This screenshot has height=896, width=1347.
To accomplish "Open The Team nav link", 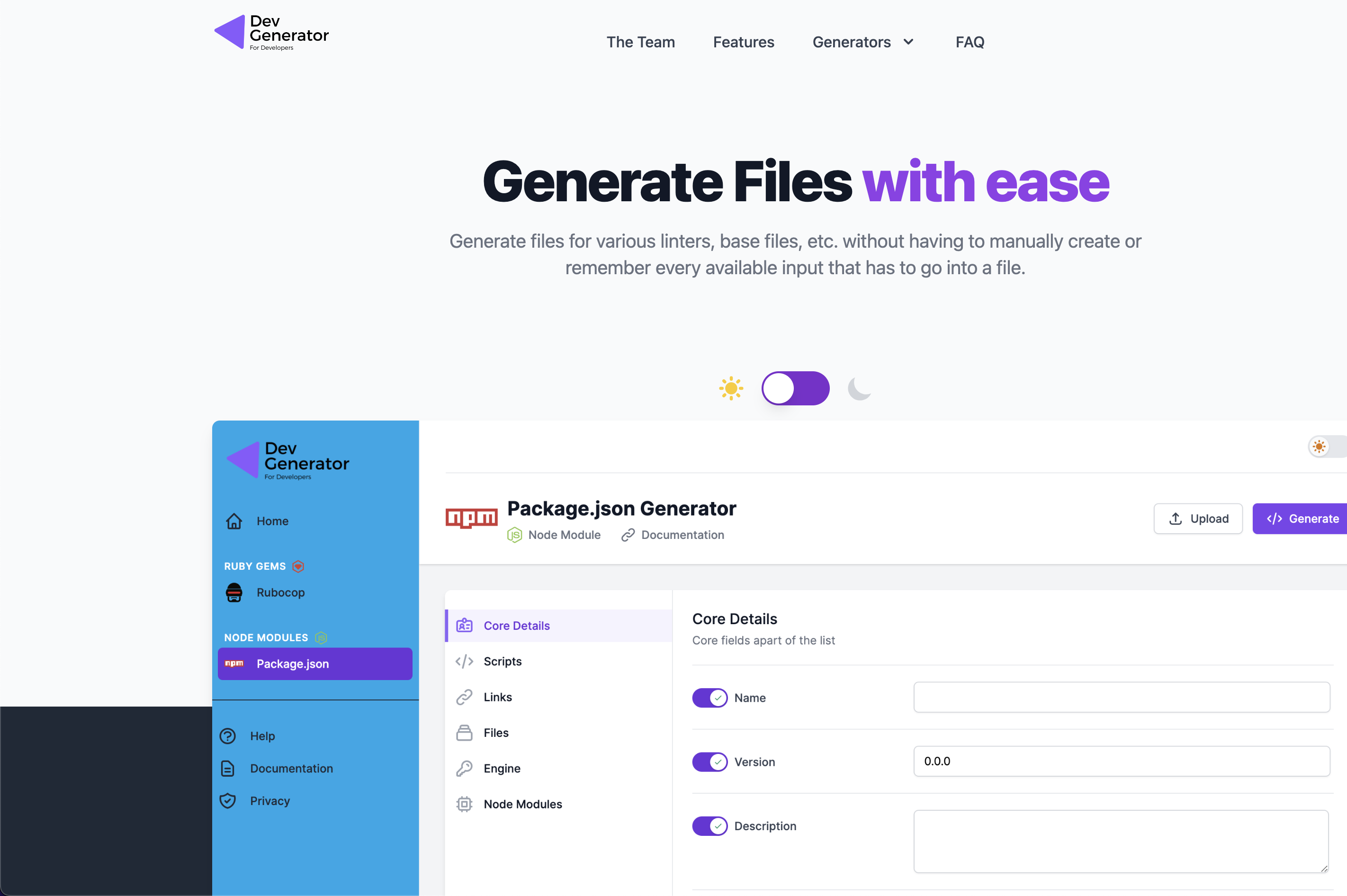I will pyautogui.click(x=641, y=42).
